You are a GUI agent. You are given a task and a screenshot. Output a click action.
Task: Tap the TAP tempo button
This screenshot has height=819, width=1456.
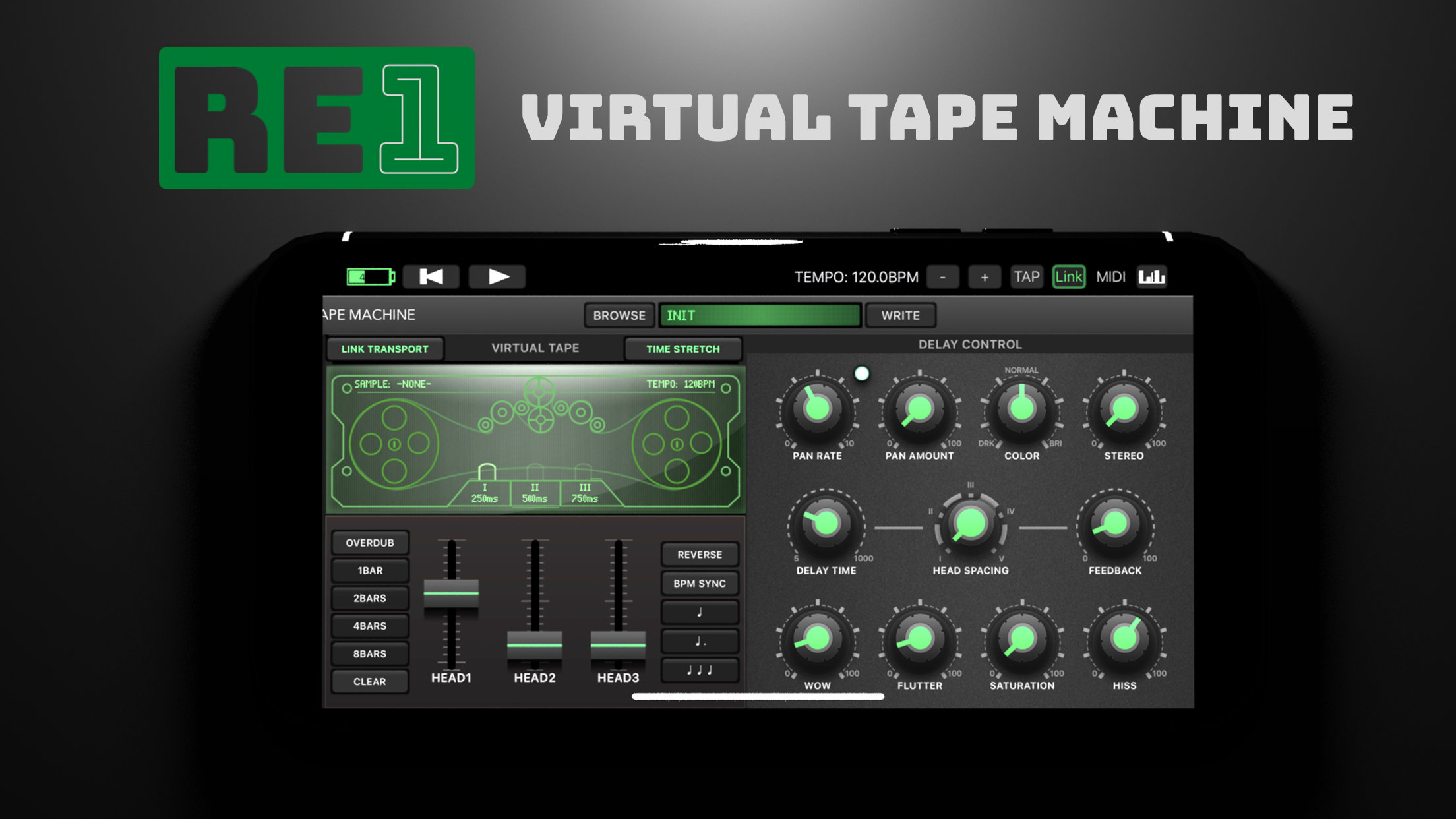pos(1026,277)
